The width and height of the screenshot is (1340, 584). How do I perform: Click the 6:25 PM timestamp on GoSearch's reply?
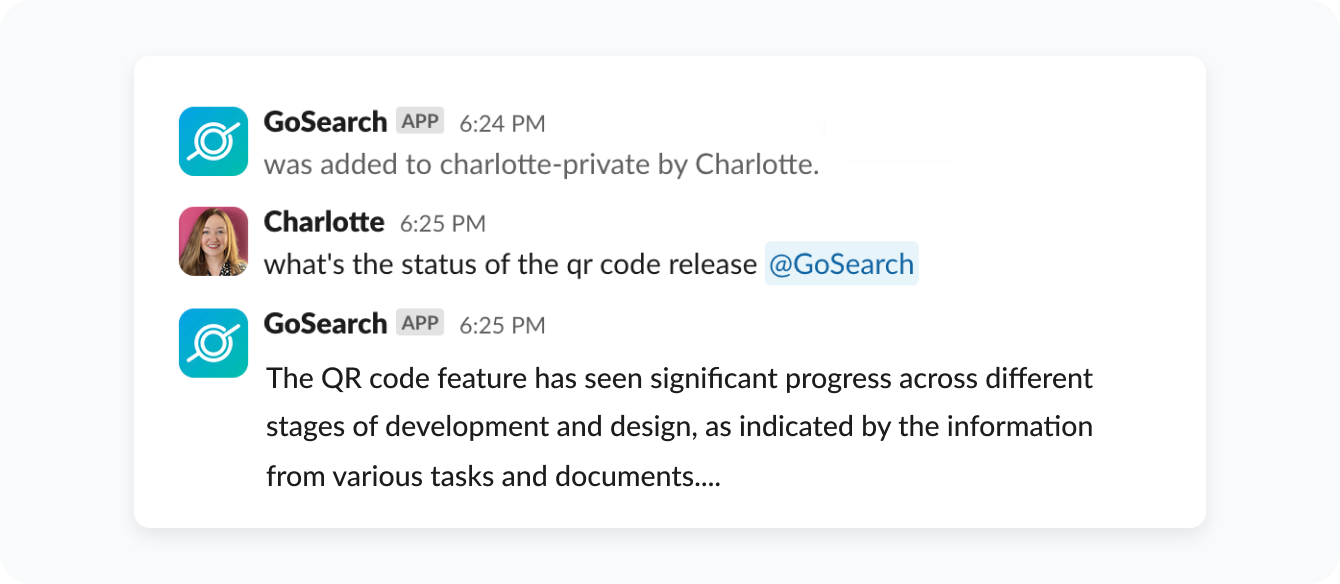pyautogui.click(x=502, y=326)
